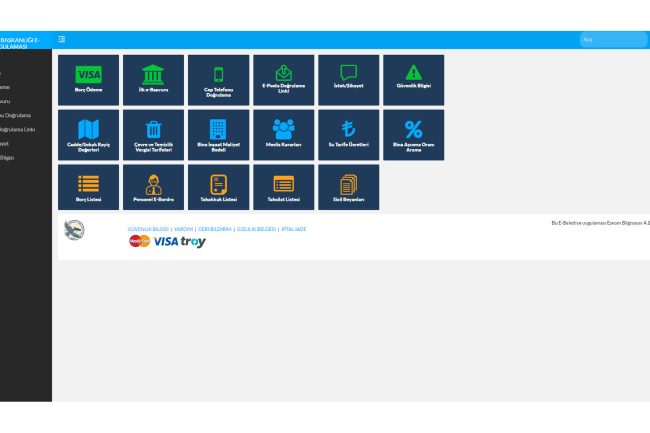Open the Tahakkuk Listesi tile

pos(218,188)
